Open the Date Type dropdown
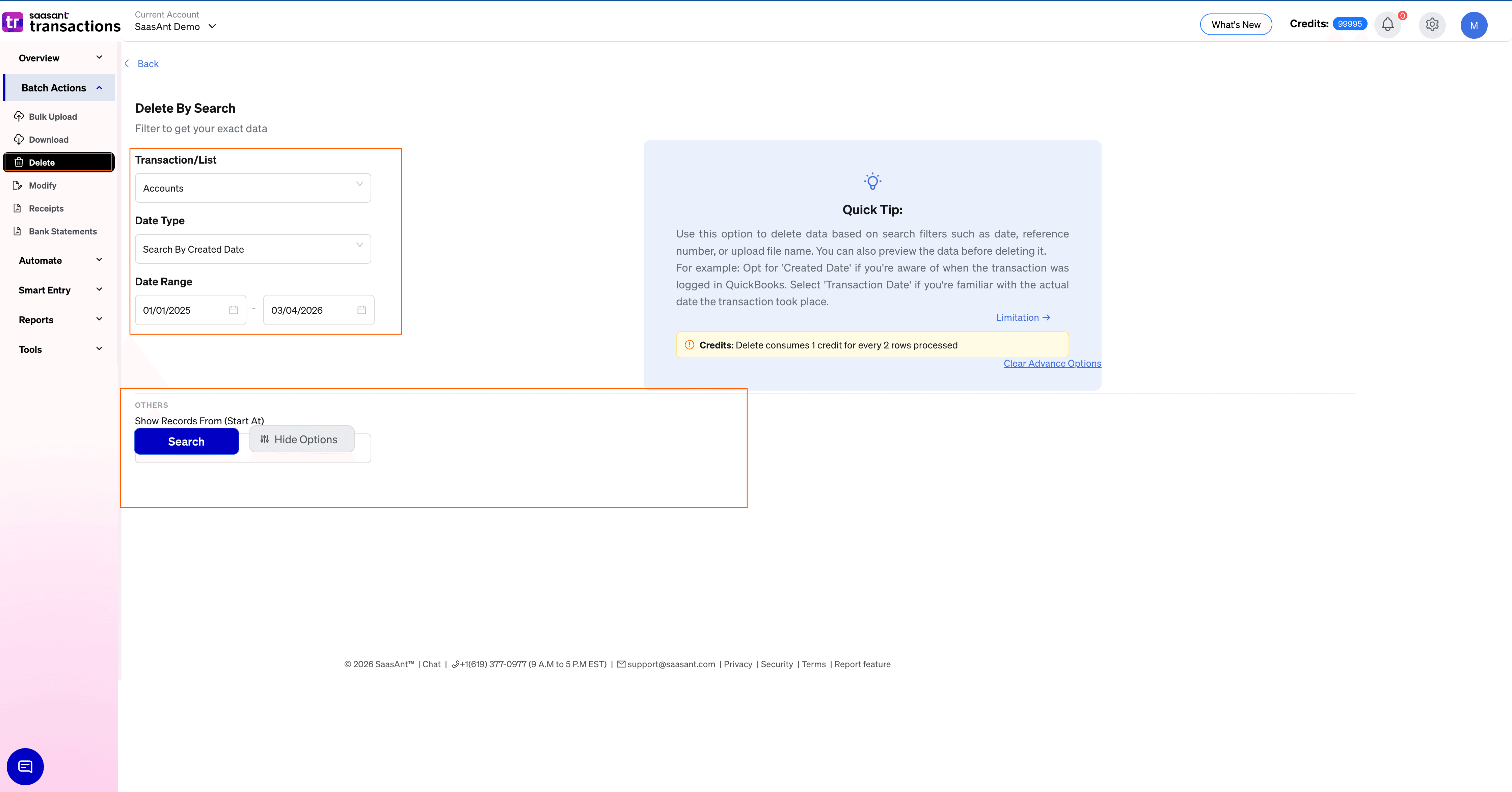Viewport: 1512px width, 792px height. [252, 249]
